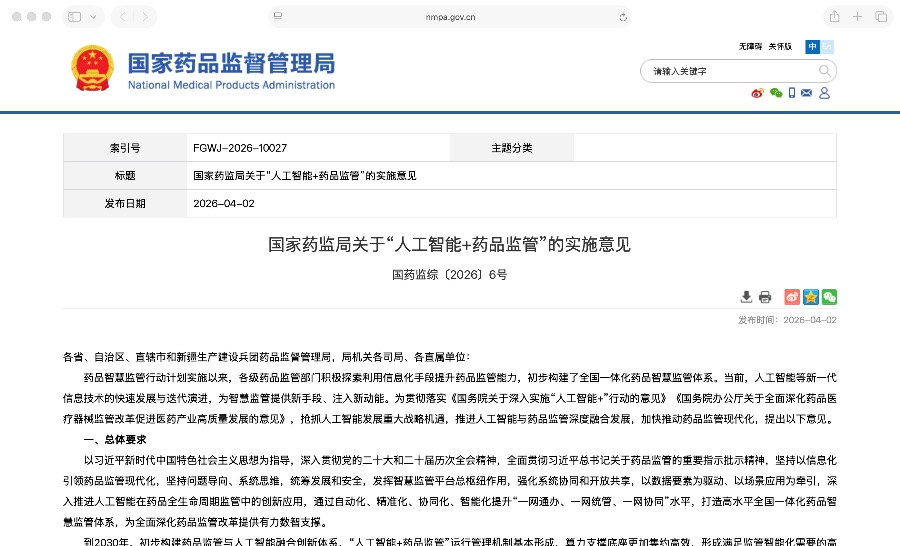
Task: Click the salutation line beginning 各省、自治区
Action: (x=266, y=357)
